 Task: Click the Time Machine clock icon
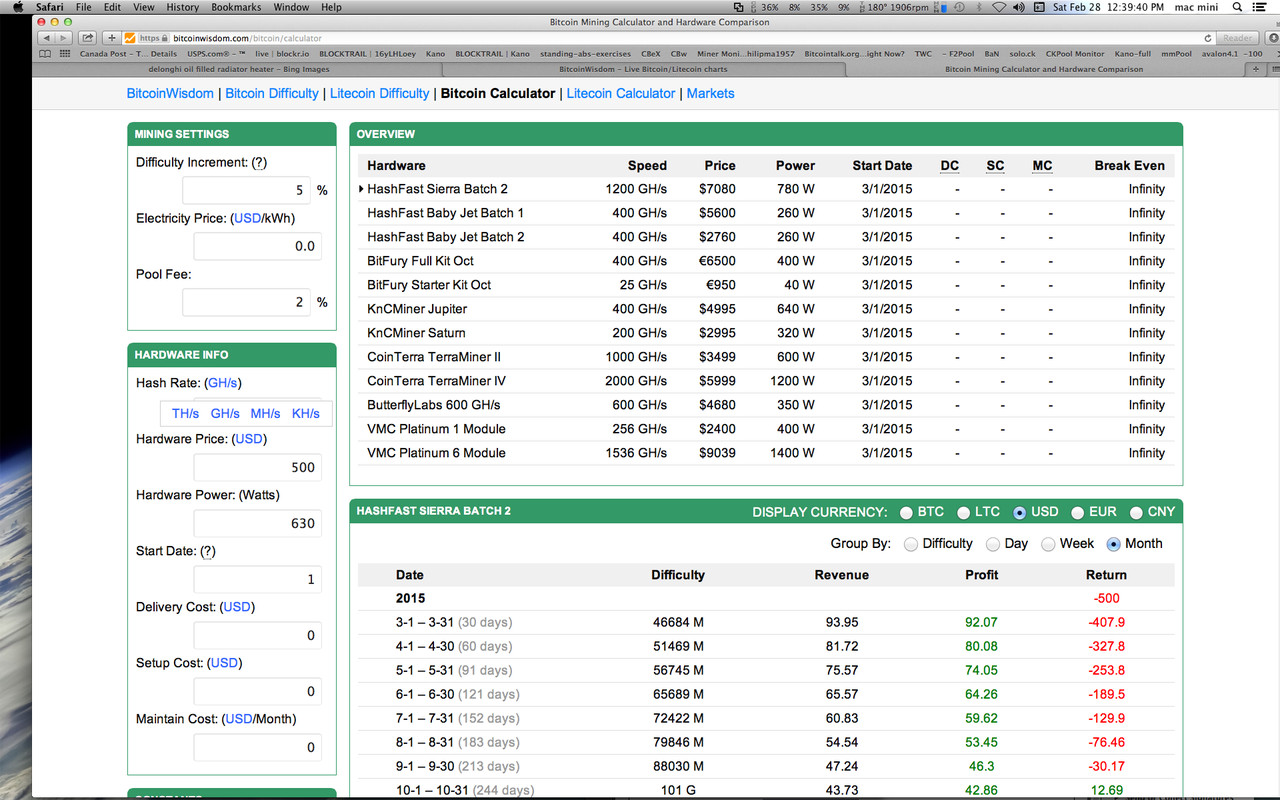(x=958, y=7)
